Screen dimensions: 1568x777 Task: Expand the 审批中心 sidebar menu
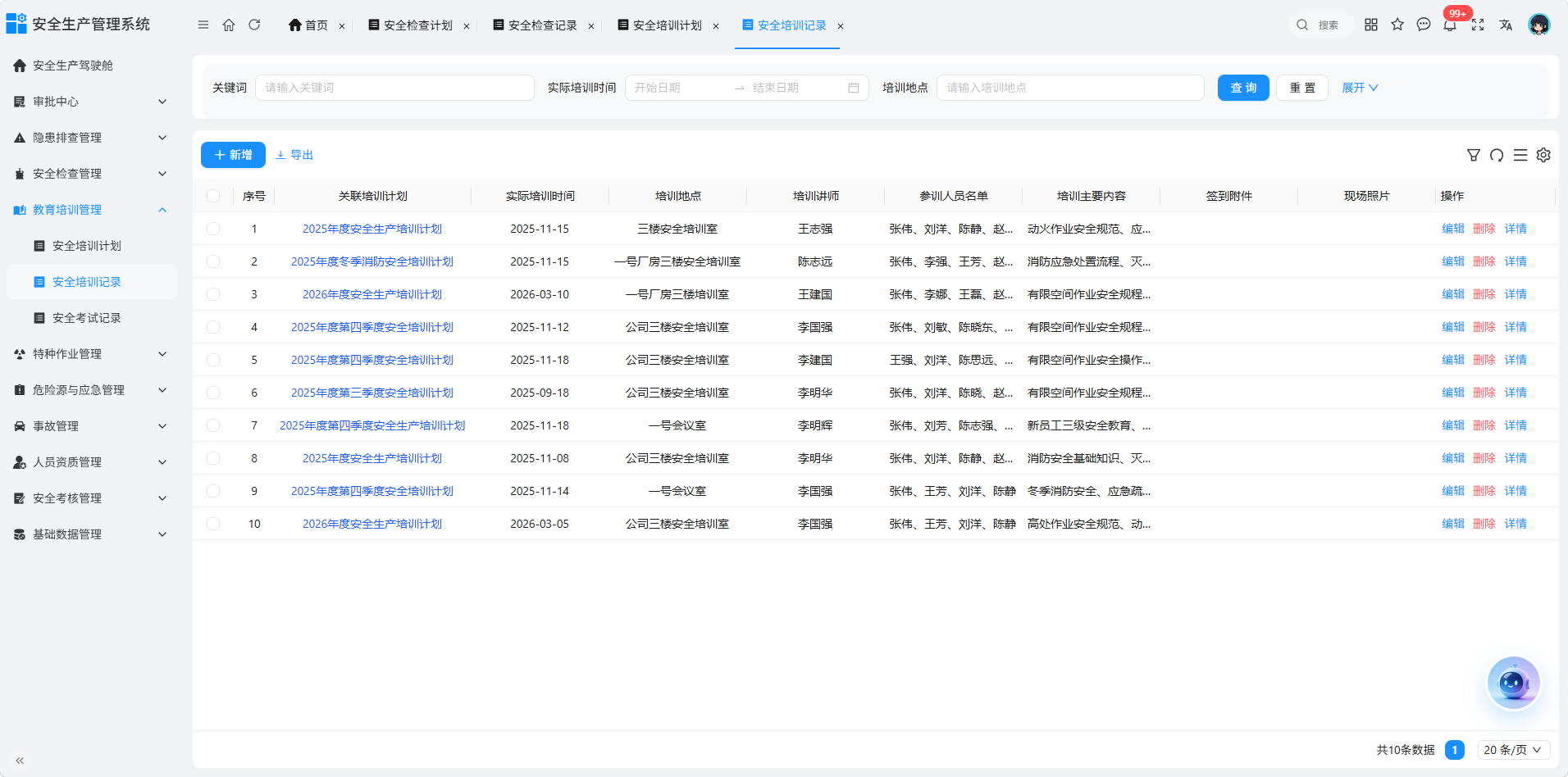[x=91, y=102]
